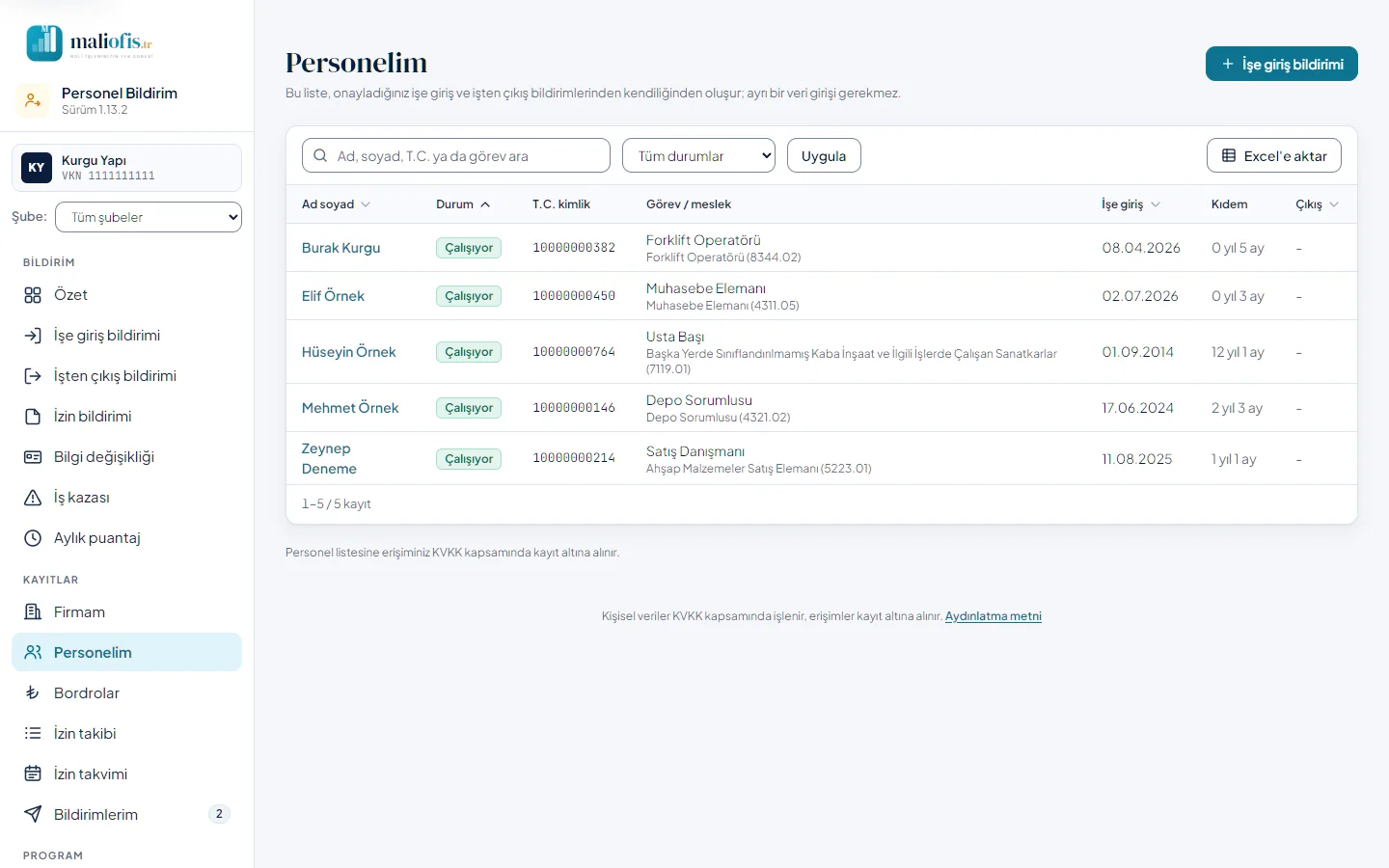The width and height of the screenshot is (1389, 868).
Task: Click the Bilgi değişikliği card icon
Action: (33, 457)
